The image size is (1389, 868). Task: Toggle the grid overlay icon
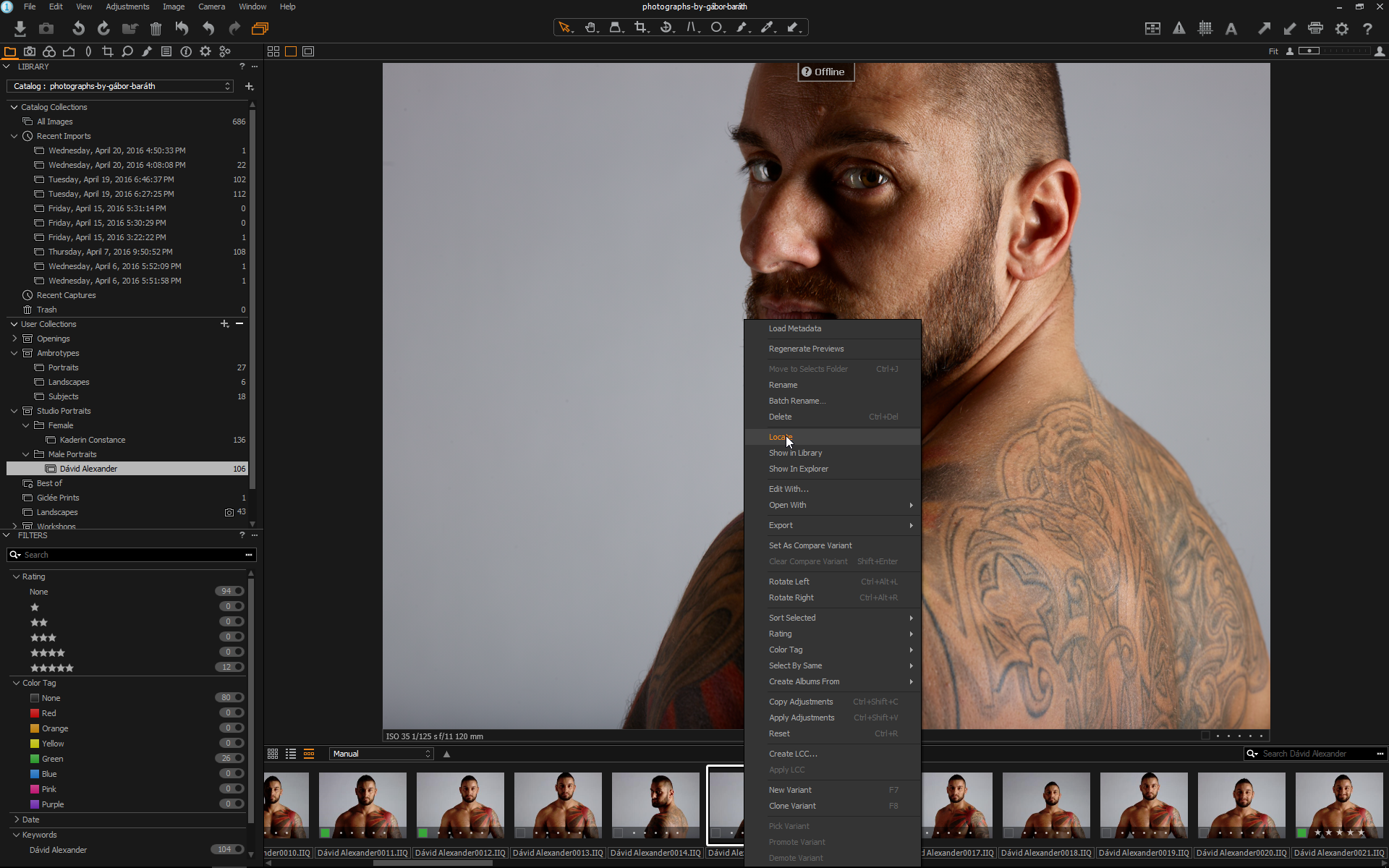point(1205,28)
